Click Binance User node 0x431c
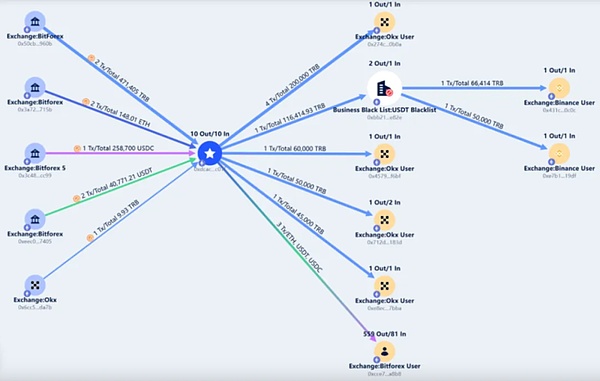Screen dimensions: 600x381 pyautogui.click(x=559, y=88)
